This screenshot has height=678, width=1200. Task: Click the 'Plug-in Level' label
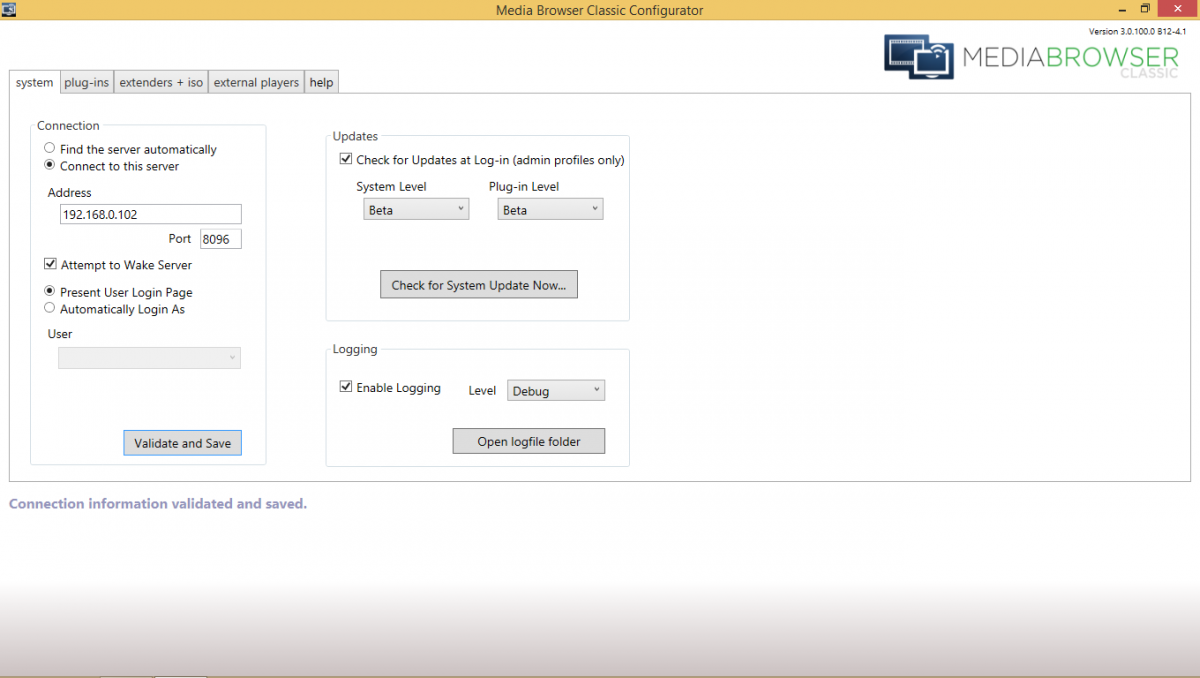524,186
